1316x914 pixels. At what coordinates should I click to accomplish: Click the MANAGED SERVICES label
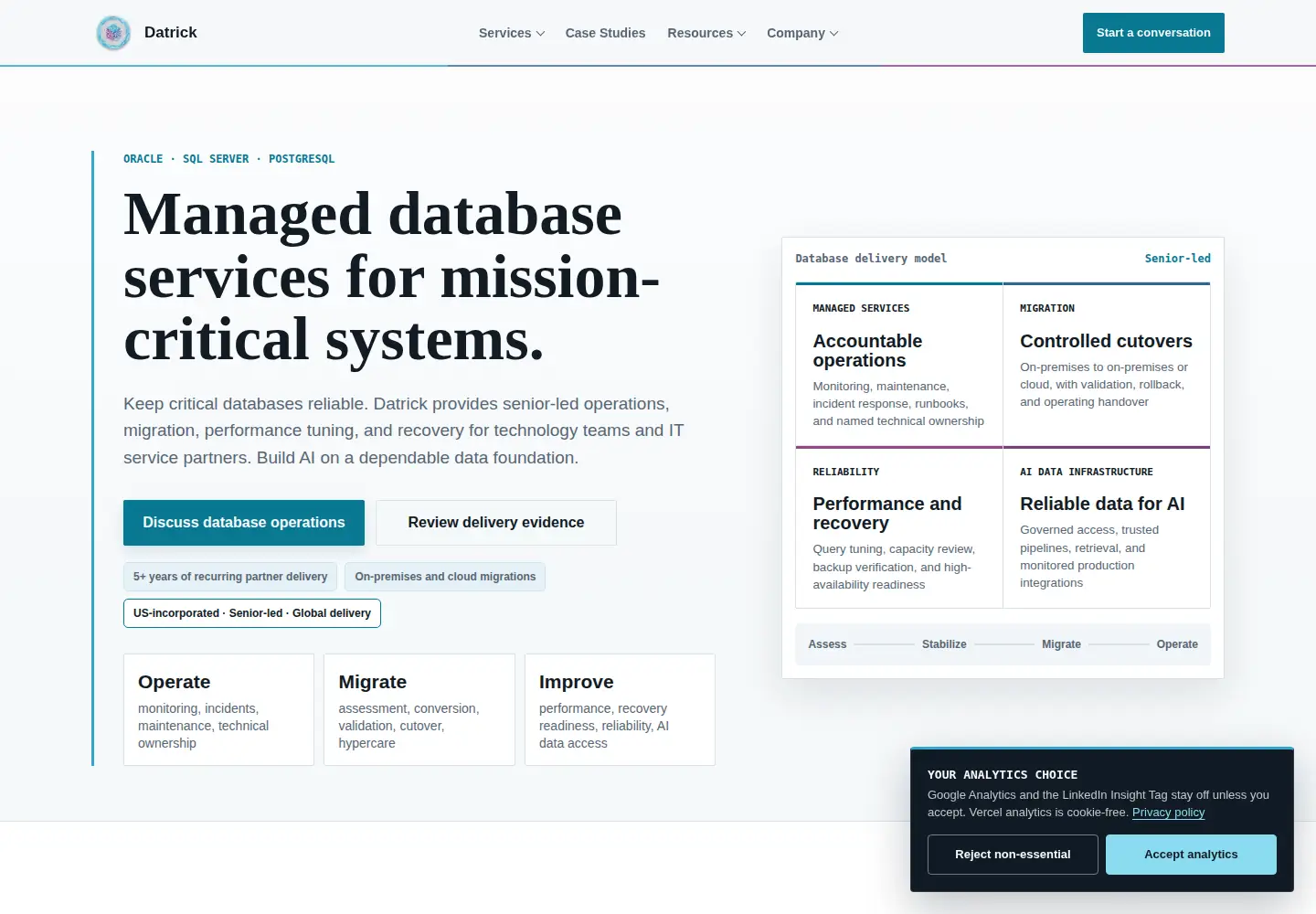pyautogui.click(x=861, y=309)
